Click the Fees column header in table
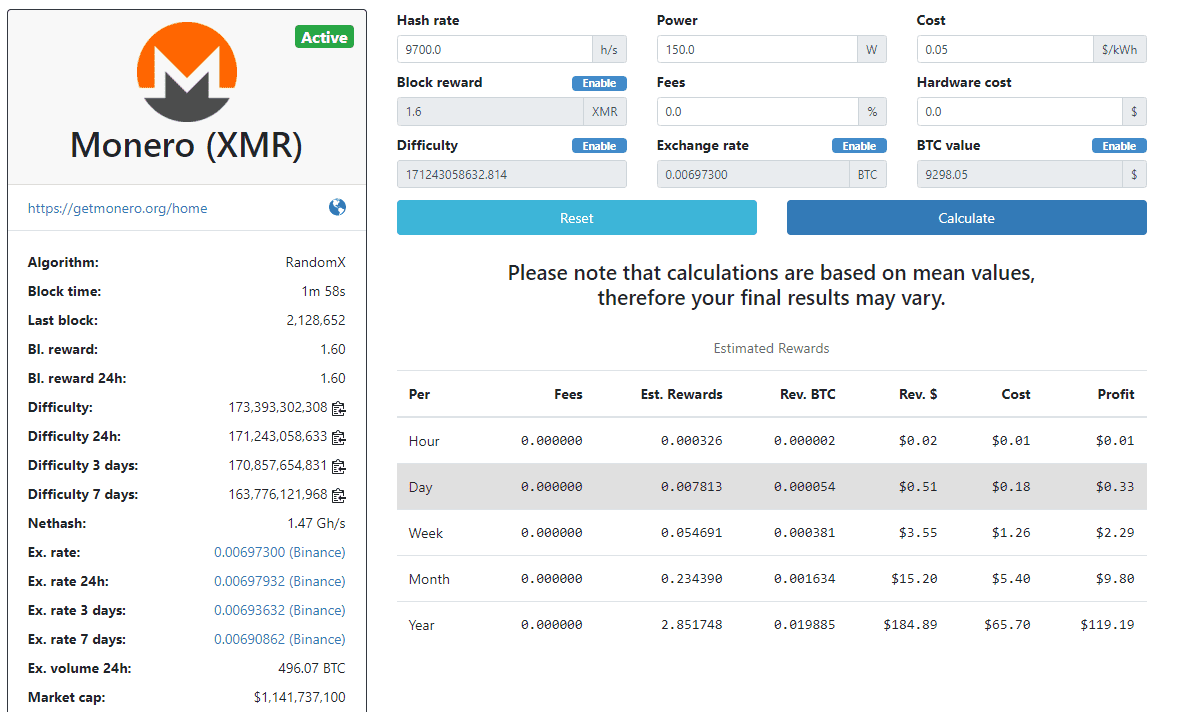This screenshot has height=712, width=1196. pos(568,395)
